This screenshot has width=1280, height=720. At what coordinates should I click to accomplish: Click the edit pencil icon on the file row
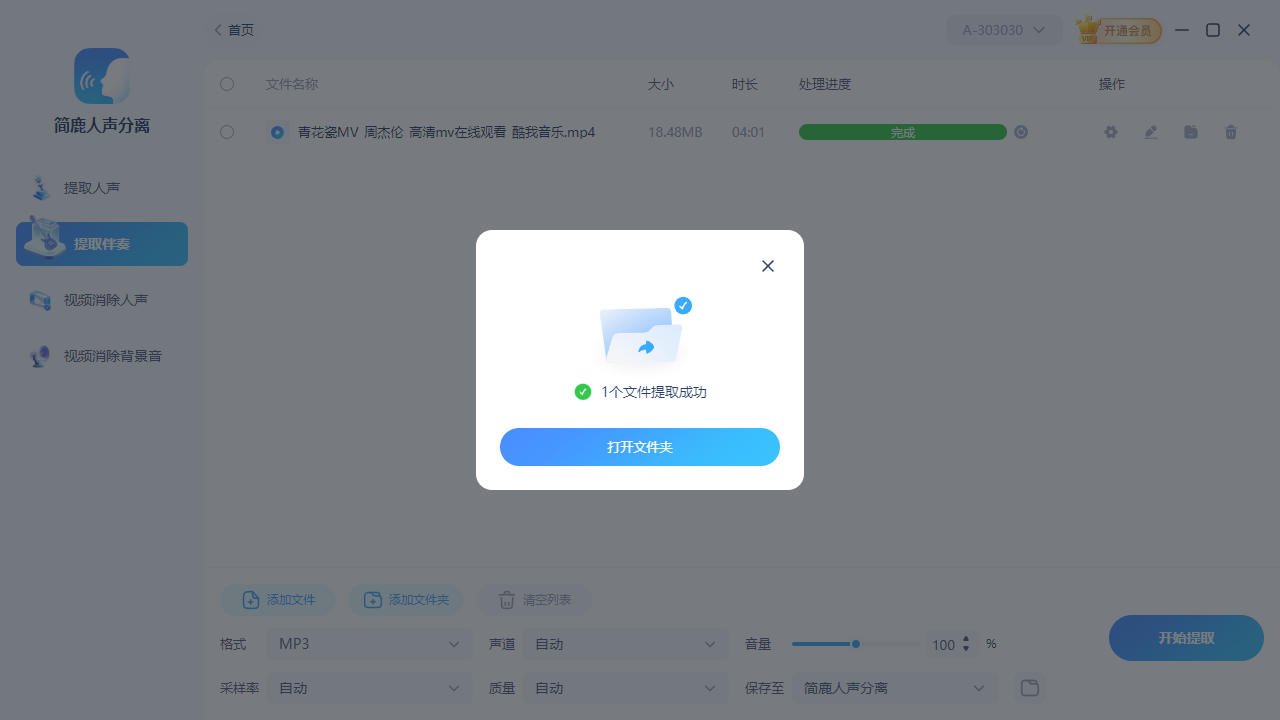[1150, 131]
